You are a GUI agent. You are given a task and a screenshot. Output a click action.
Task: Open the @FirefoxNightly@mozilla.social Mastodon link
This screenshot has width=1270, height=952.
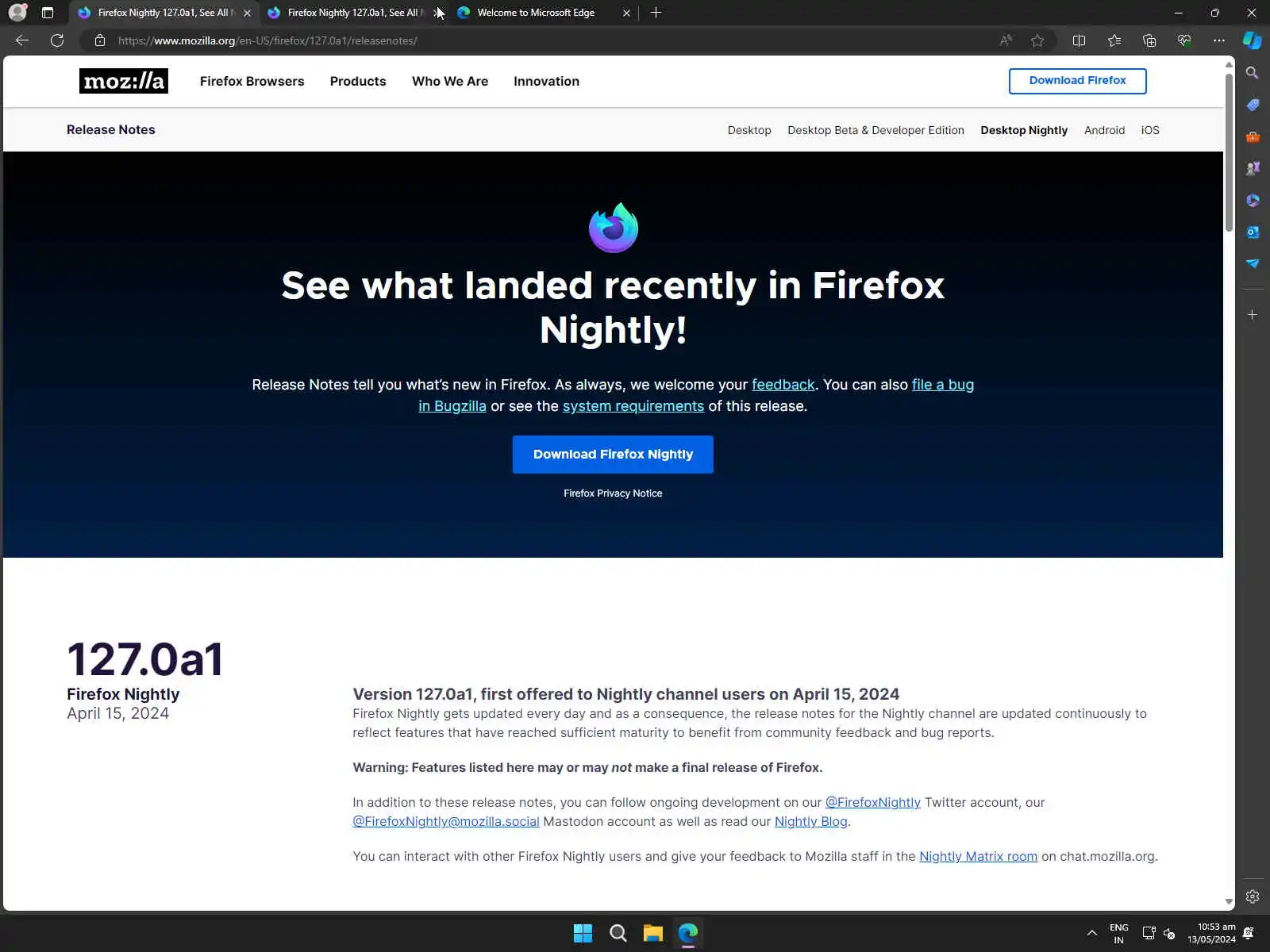point(446,821)
